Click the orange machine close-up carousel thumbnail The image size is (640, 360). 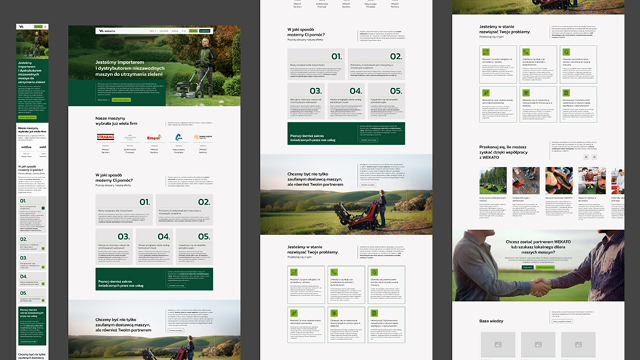click(x=559, y=180)
